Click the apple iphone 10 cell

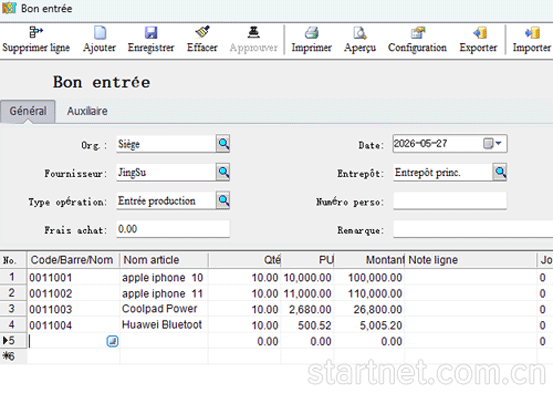[164, 278]
